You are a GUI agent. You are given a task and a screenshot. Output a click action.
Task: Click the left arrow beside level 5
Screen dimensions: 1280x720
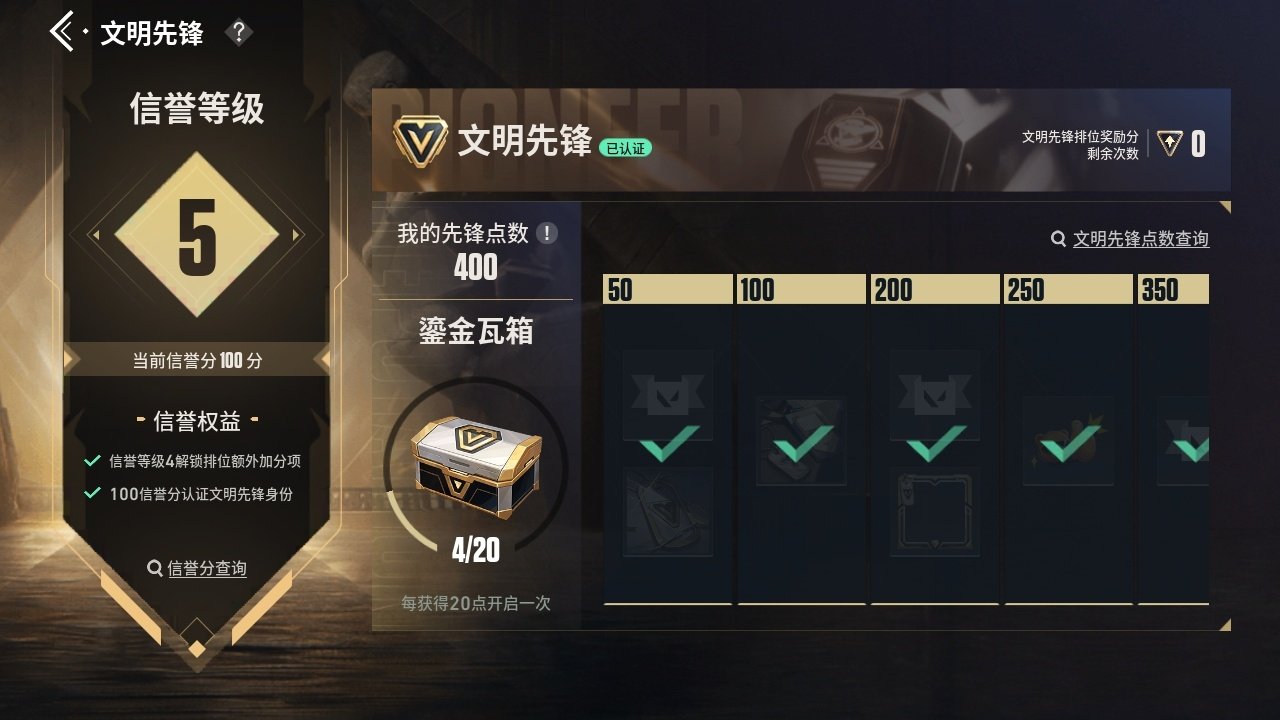95,236
